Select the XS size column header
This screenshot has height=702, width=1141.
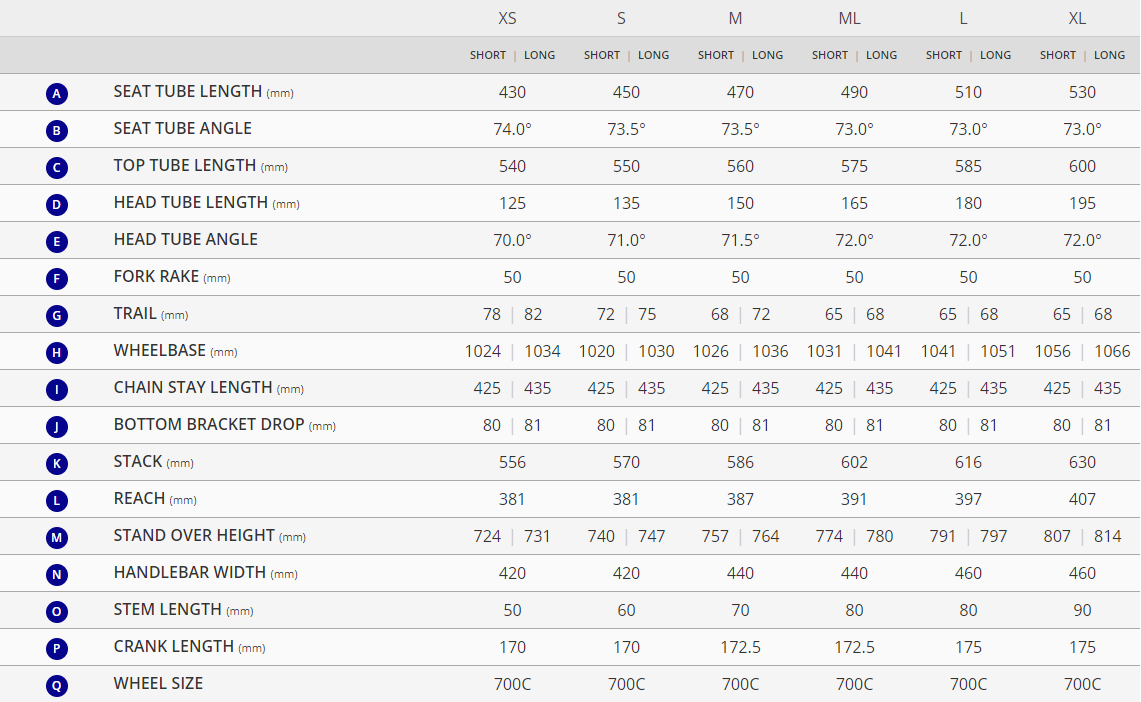tap(508, 19)
